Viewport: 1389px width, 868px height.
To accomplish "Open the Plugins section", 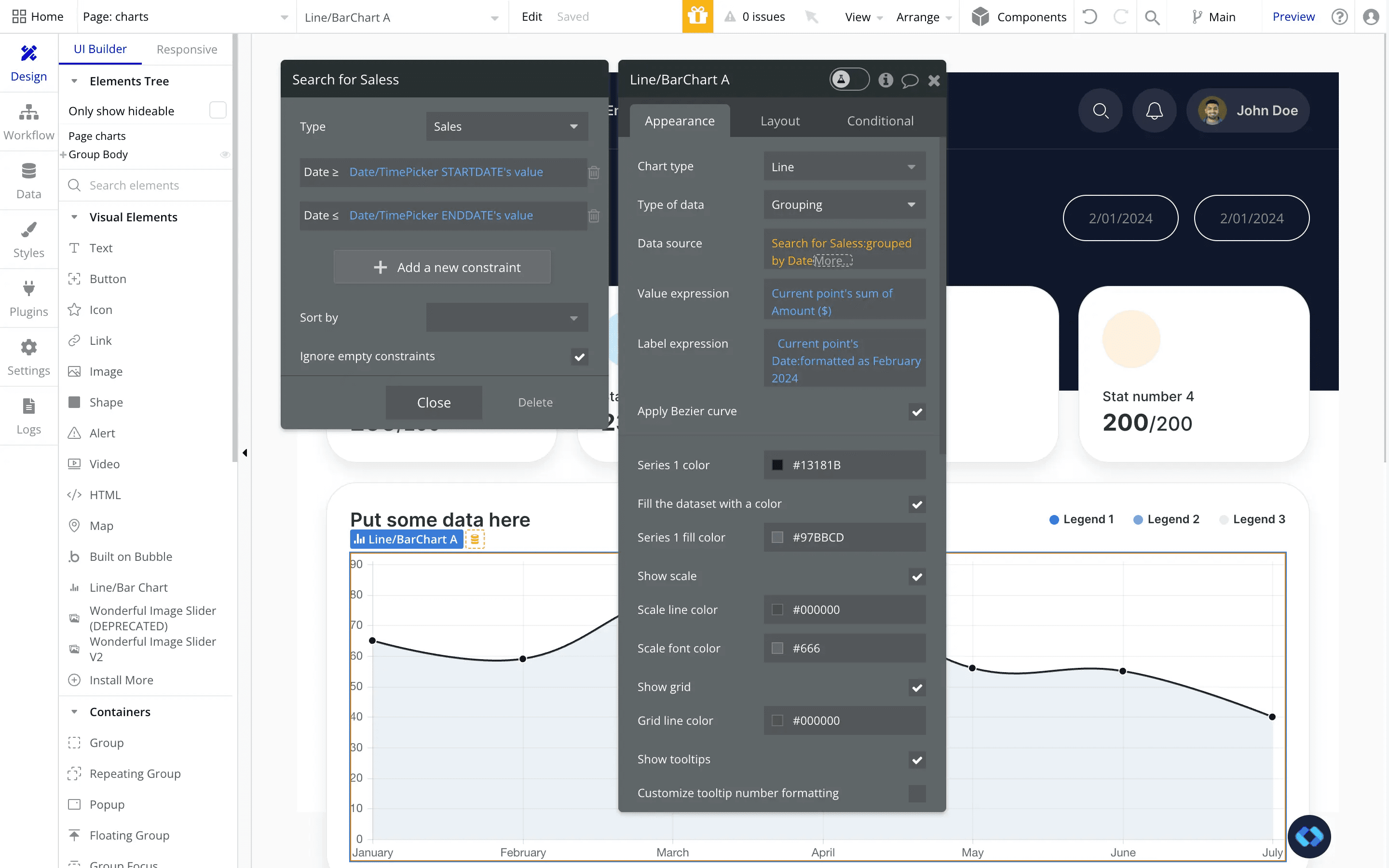I will pos(29,298).
